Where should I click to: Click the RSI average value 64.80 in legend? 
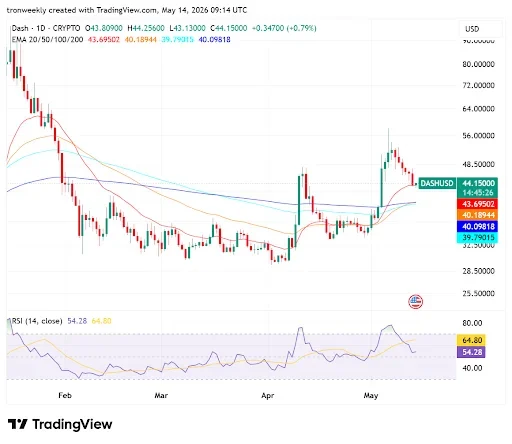[101, 321]
